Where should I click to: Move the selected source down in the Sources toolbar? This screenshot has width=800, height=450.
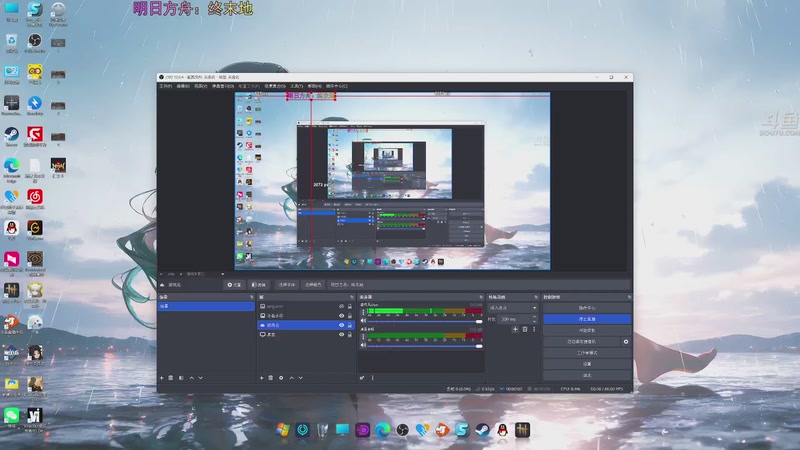301,378
